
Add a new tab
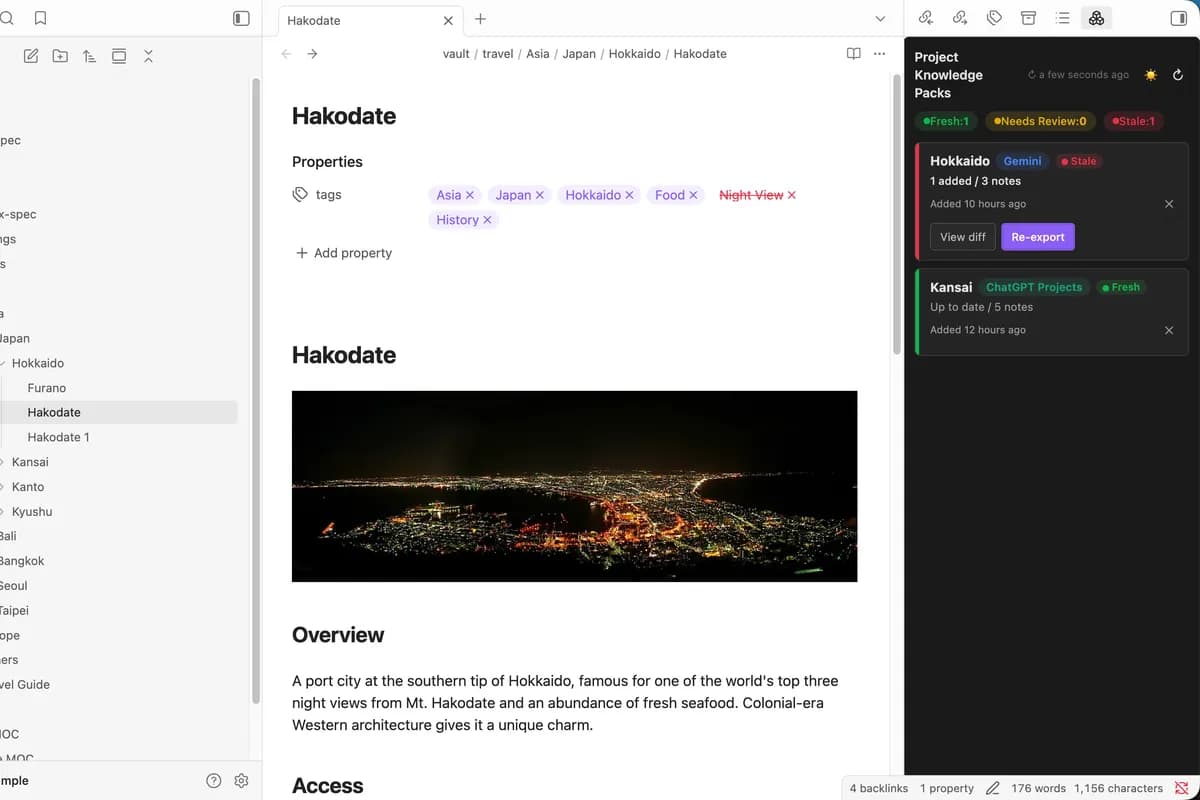[x=480, y=19]
